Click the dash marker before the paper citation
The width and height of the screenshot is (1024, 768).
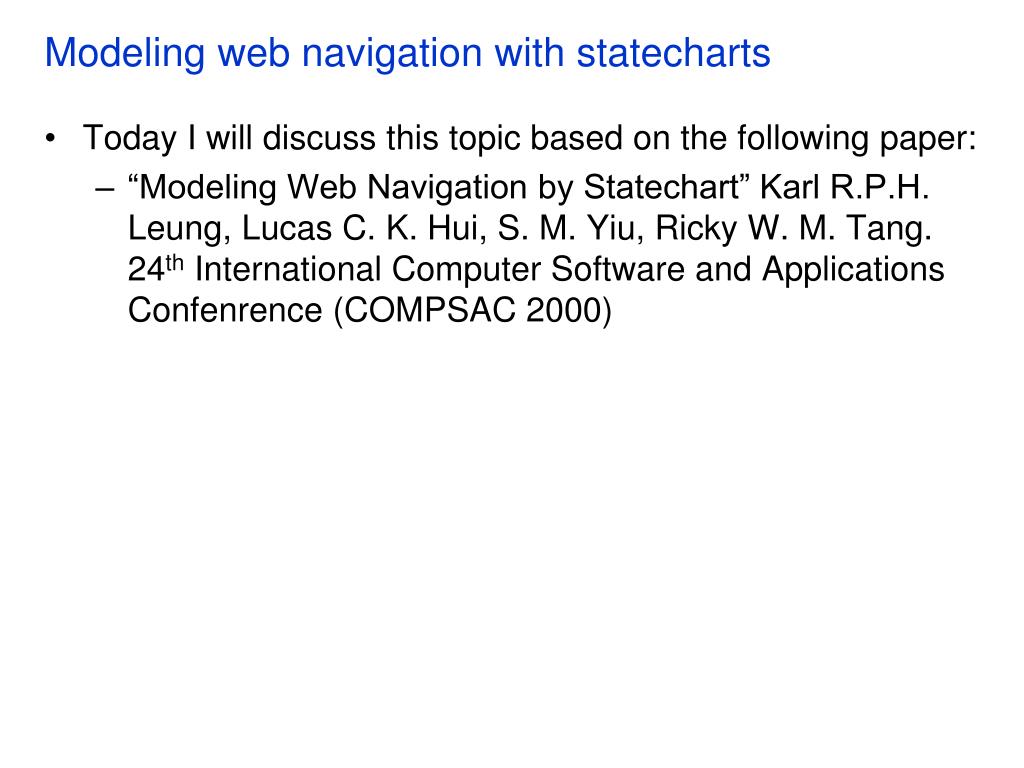(104, 190)
